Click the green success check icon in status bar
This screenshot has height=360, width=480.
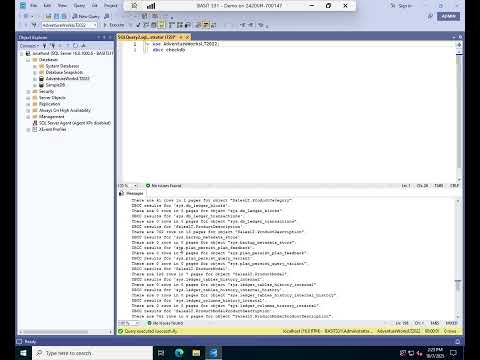point(121,331)
